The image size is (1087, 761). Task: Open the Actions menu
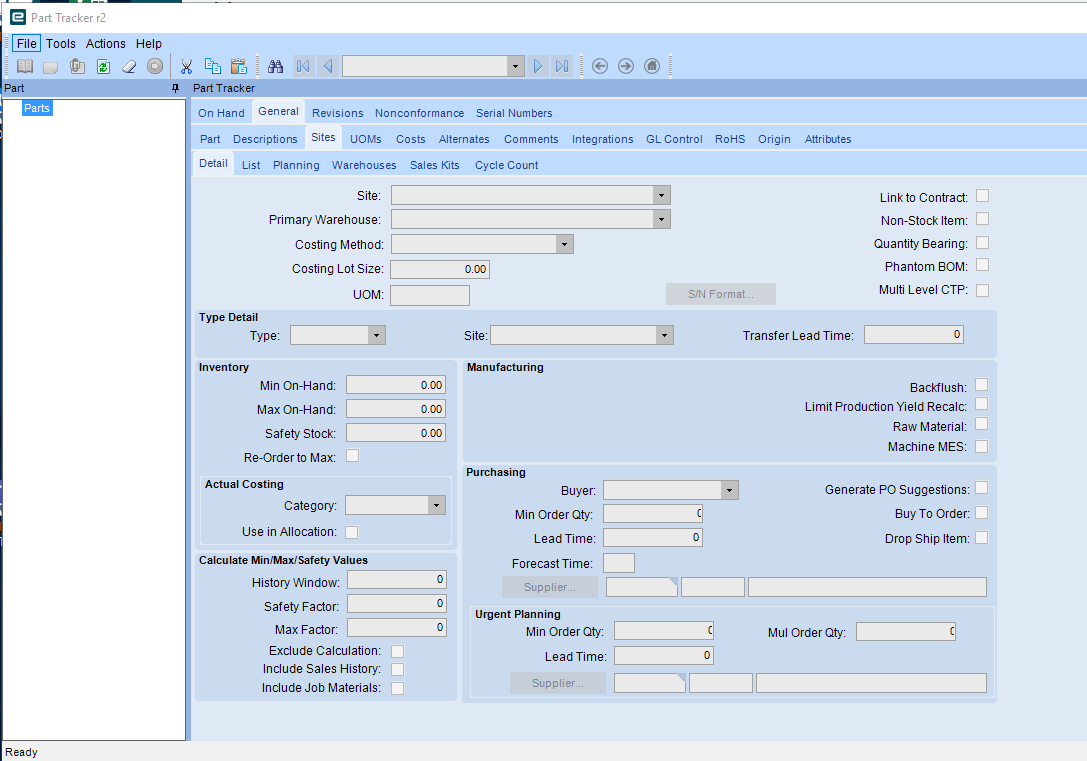point(105,44)
